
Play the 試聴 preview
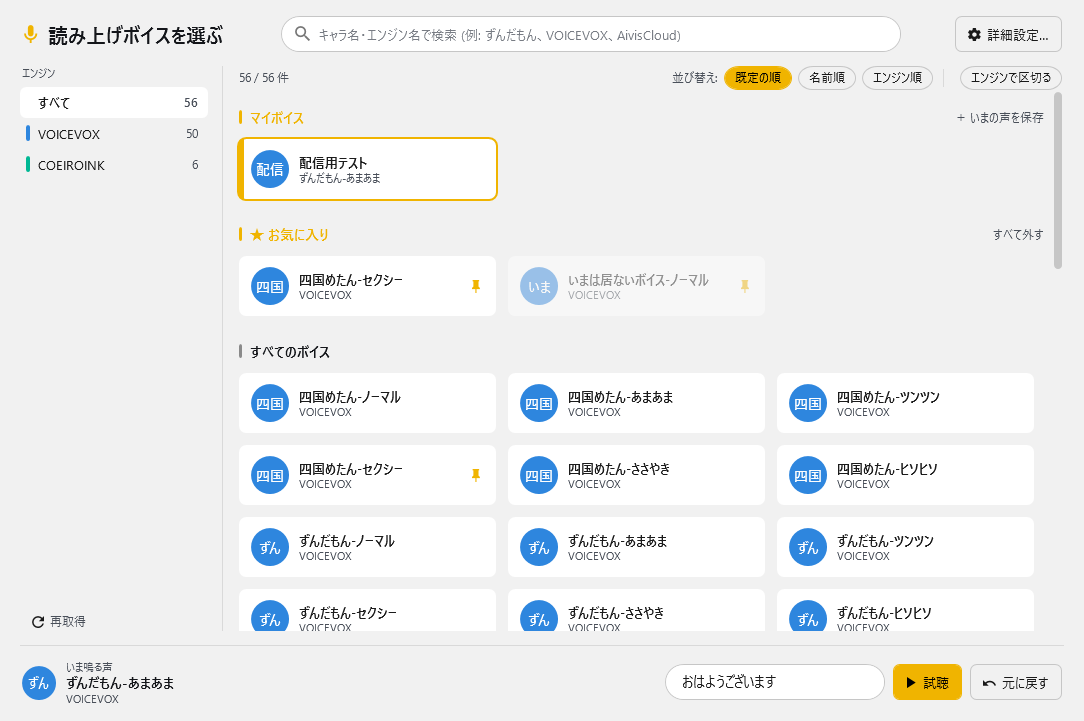[927, 682]
